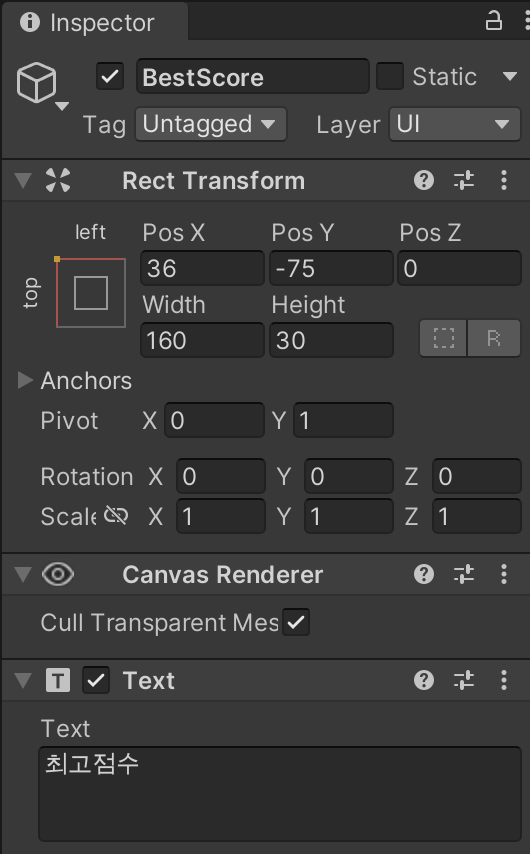Open Text component preset settings icon
Image resolution: width=530 pixels, height=854 pixels.
pos(464,680)
